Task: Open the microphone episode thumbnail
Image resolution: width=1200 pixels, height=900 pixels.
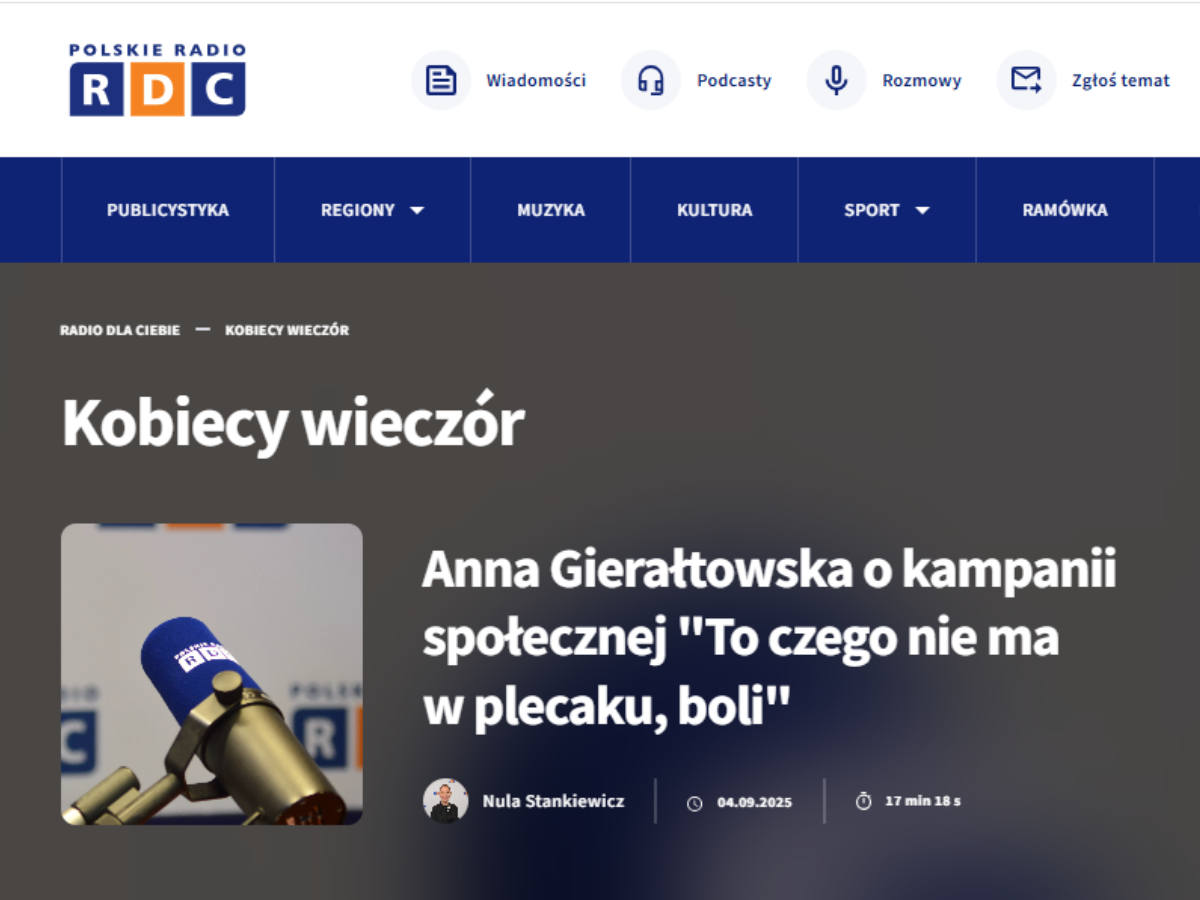Action: (212, 674)
